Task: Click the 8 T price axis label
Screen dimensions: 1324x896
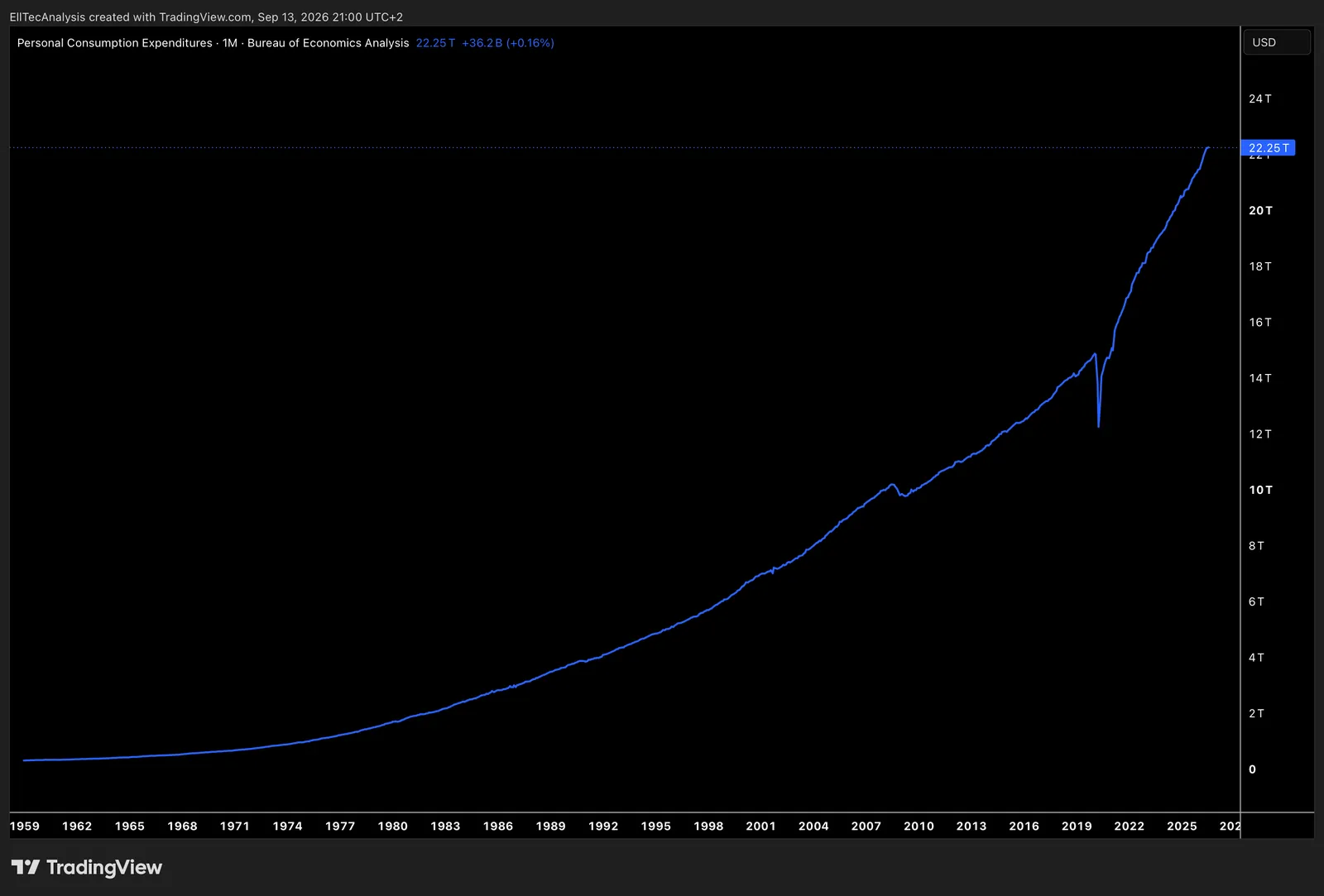Action: tap(1256, 545)
